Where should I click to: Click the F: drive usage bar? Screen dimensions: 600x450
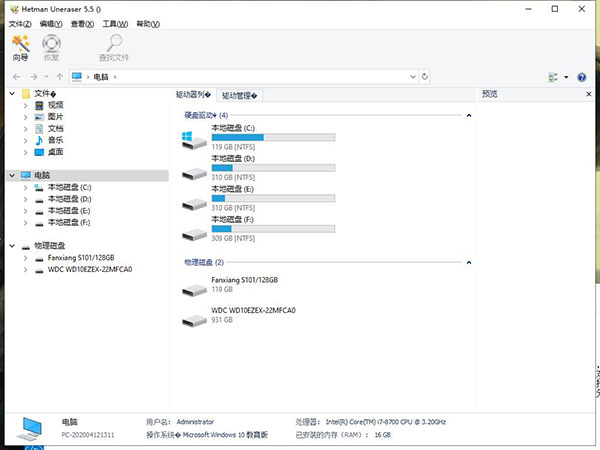pyautogui.click(x=273, y=229)
